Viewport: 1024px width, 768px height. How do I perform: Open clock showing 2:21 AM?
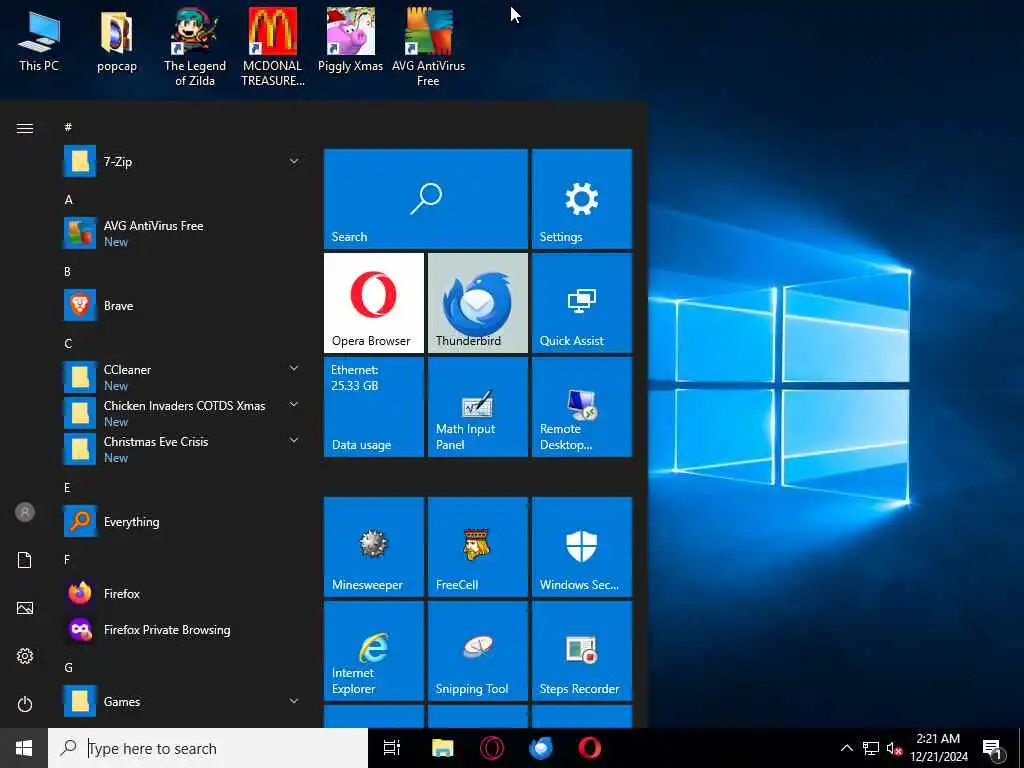[938, 748]
